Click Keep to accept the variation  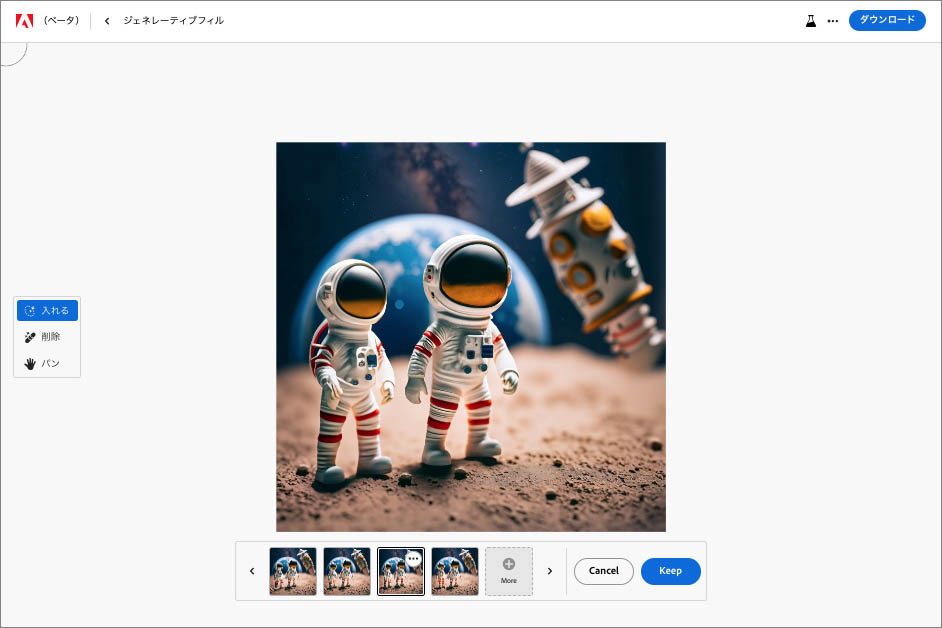[670, 571]
